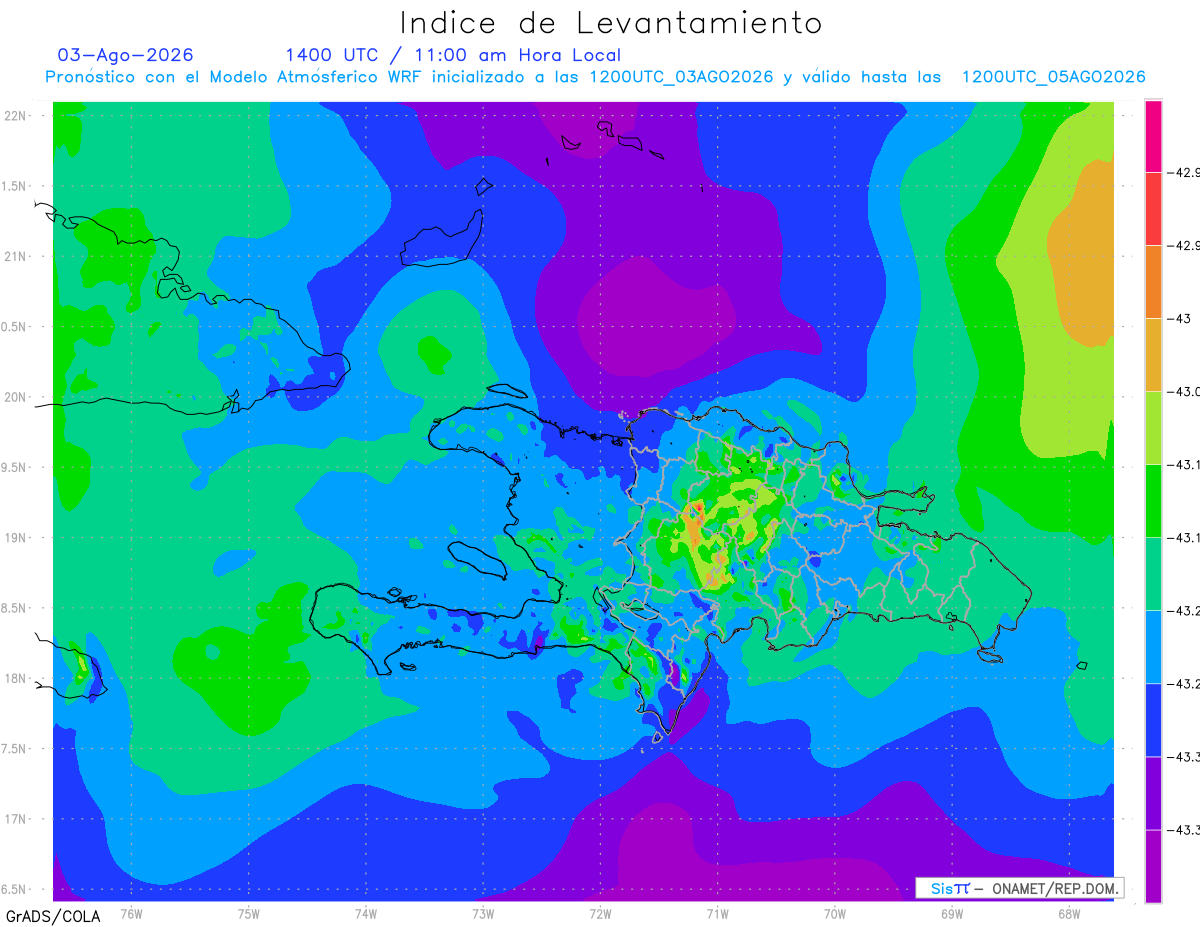1200x927 pixels.
Task: Select the date text "03-Ago-2026"
Action: pos(126,55)
